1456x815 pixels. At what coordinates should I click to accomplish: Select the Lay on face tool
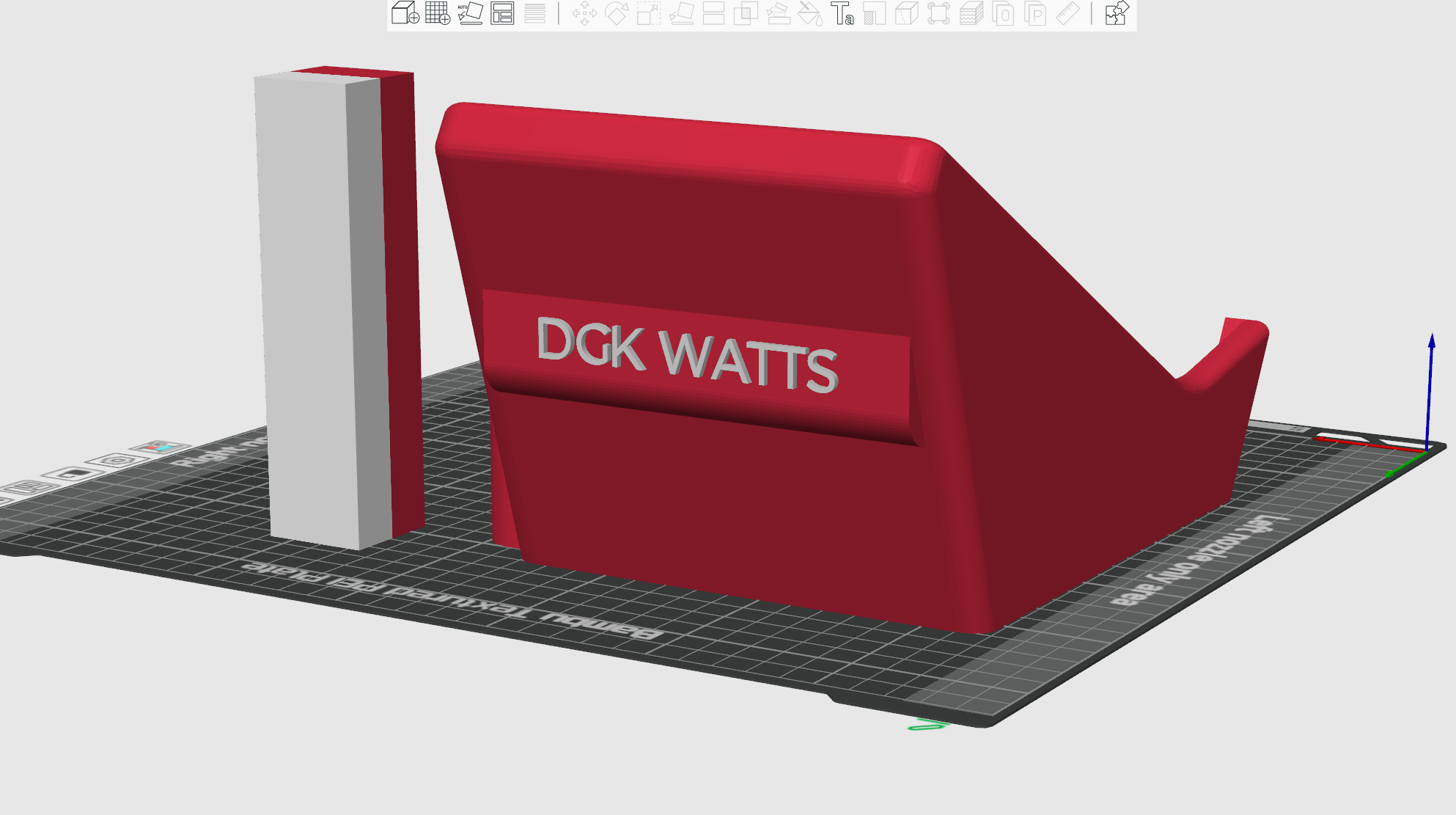tap(681, 13)
